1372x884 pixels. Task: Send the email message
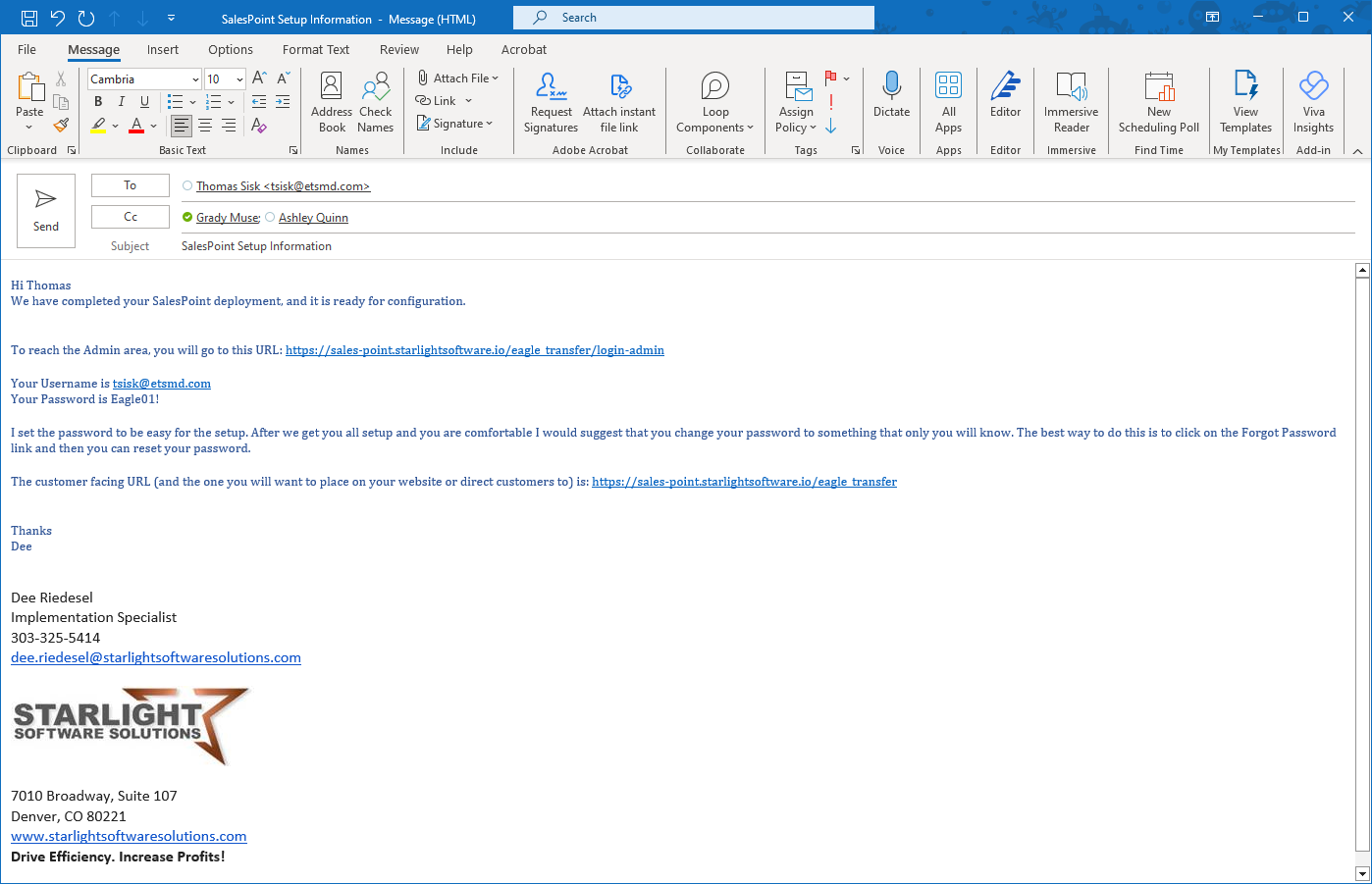tap(46, 211)
